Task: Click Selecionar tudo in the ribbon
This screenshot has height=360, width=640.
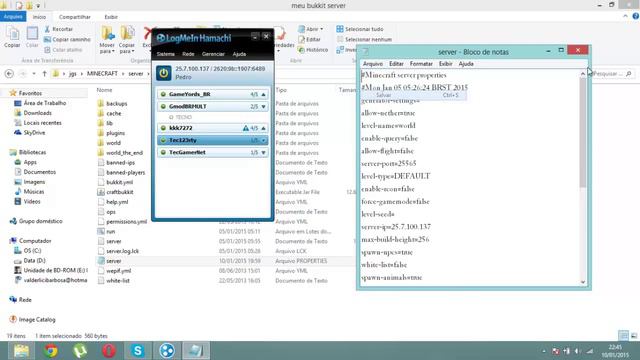Action: tap(360, 29)
